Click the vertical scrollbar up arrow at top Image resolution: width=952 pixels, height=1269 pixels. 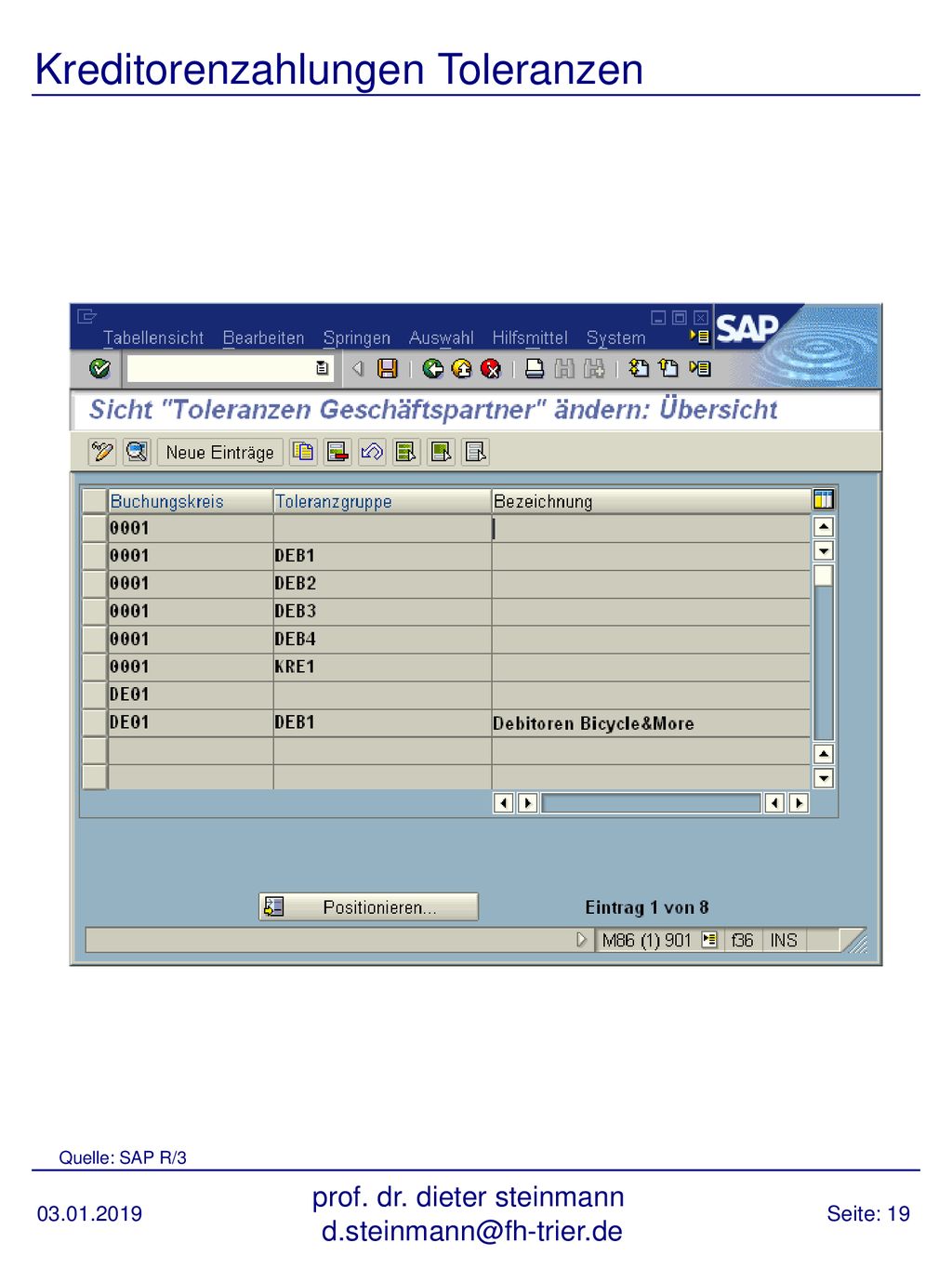click(824, 527)
